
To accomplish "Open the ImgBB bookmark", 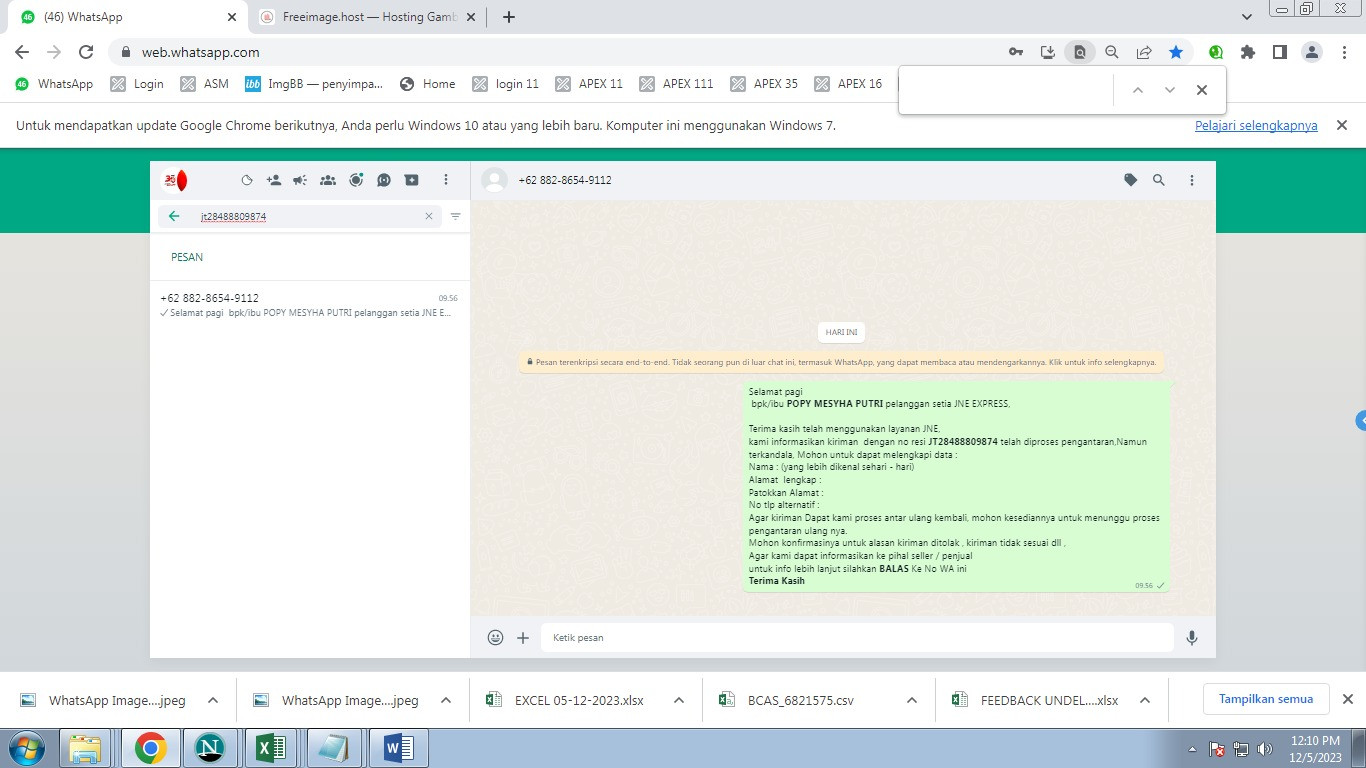I will pos(314,84).
